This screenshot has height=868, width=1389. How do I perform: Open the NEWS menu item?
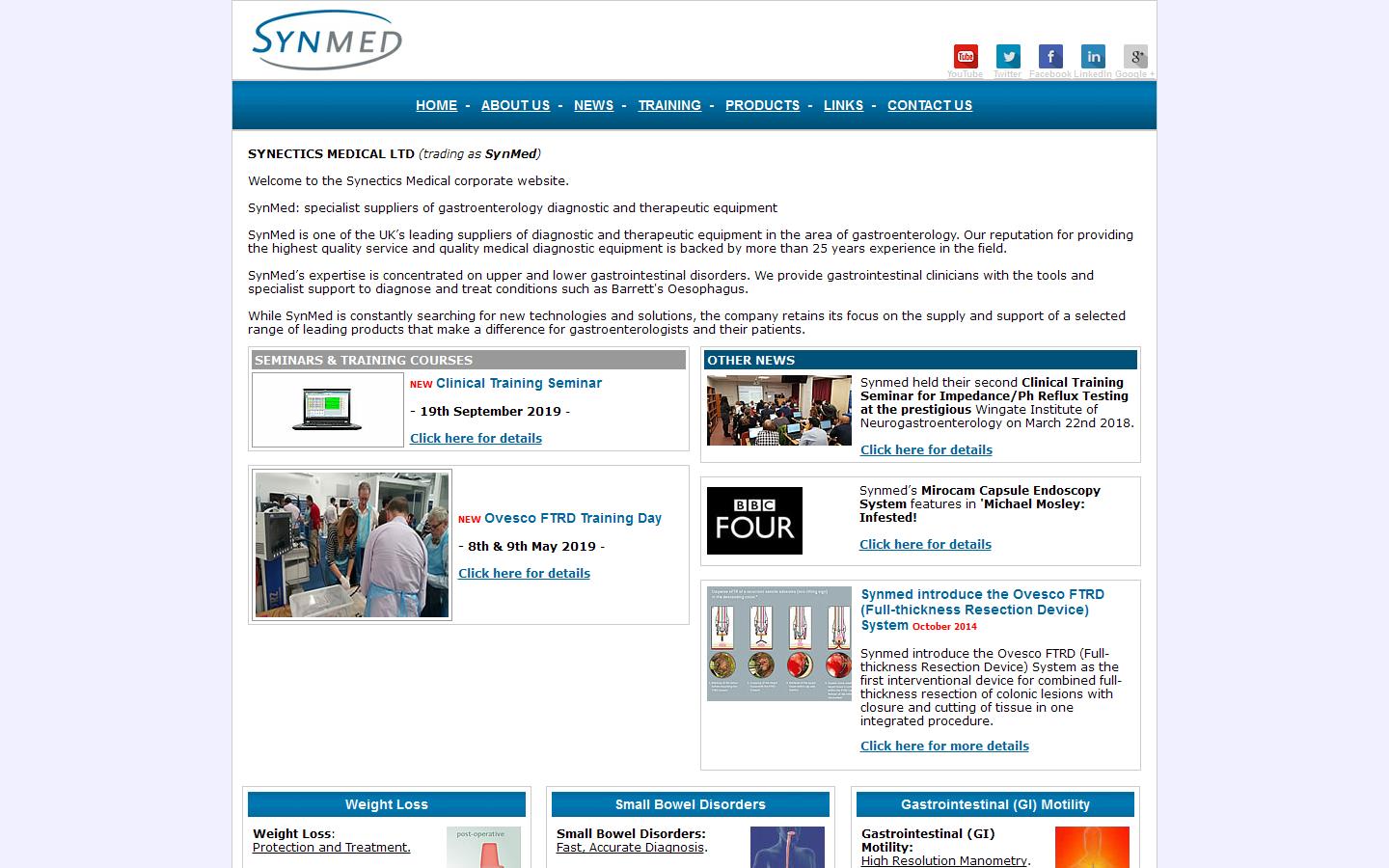coord(593,105)
